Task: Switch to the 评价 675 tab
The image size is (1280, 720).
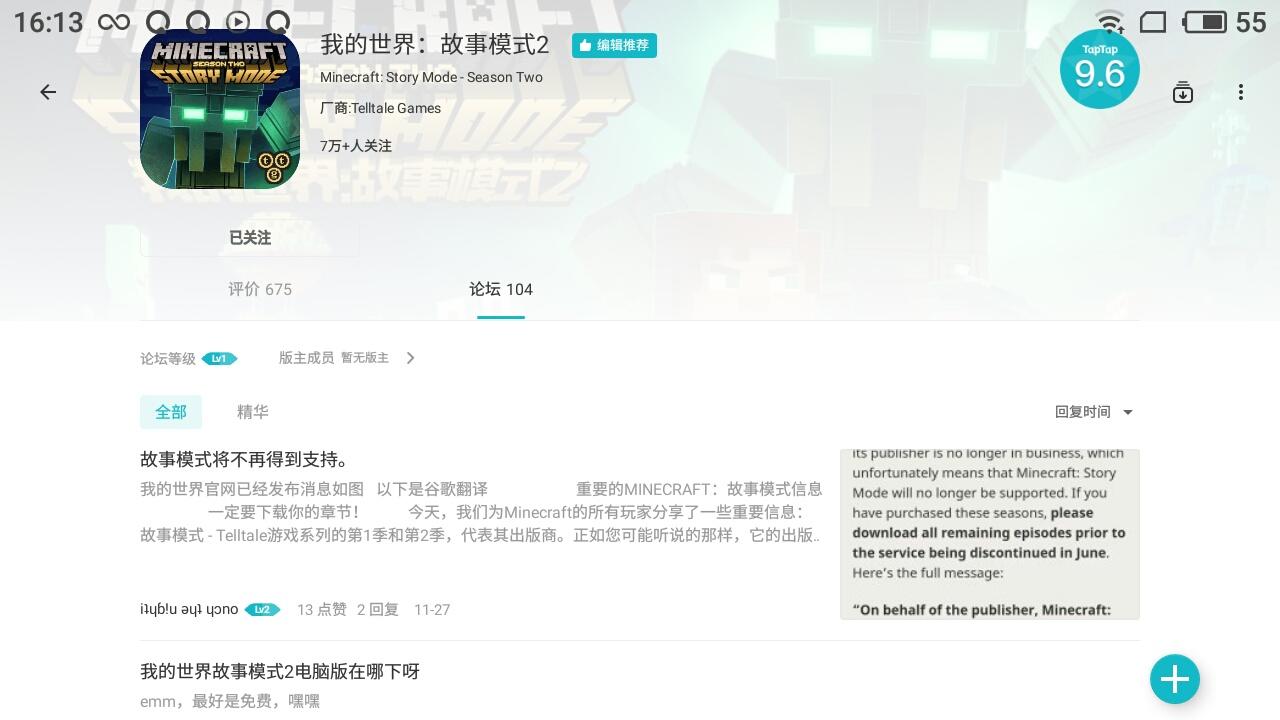Action: pyautogui.click(x=260, y=289)
